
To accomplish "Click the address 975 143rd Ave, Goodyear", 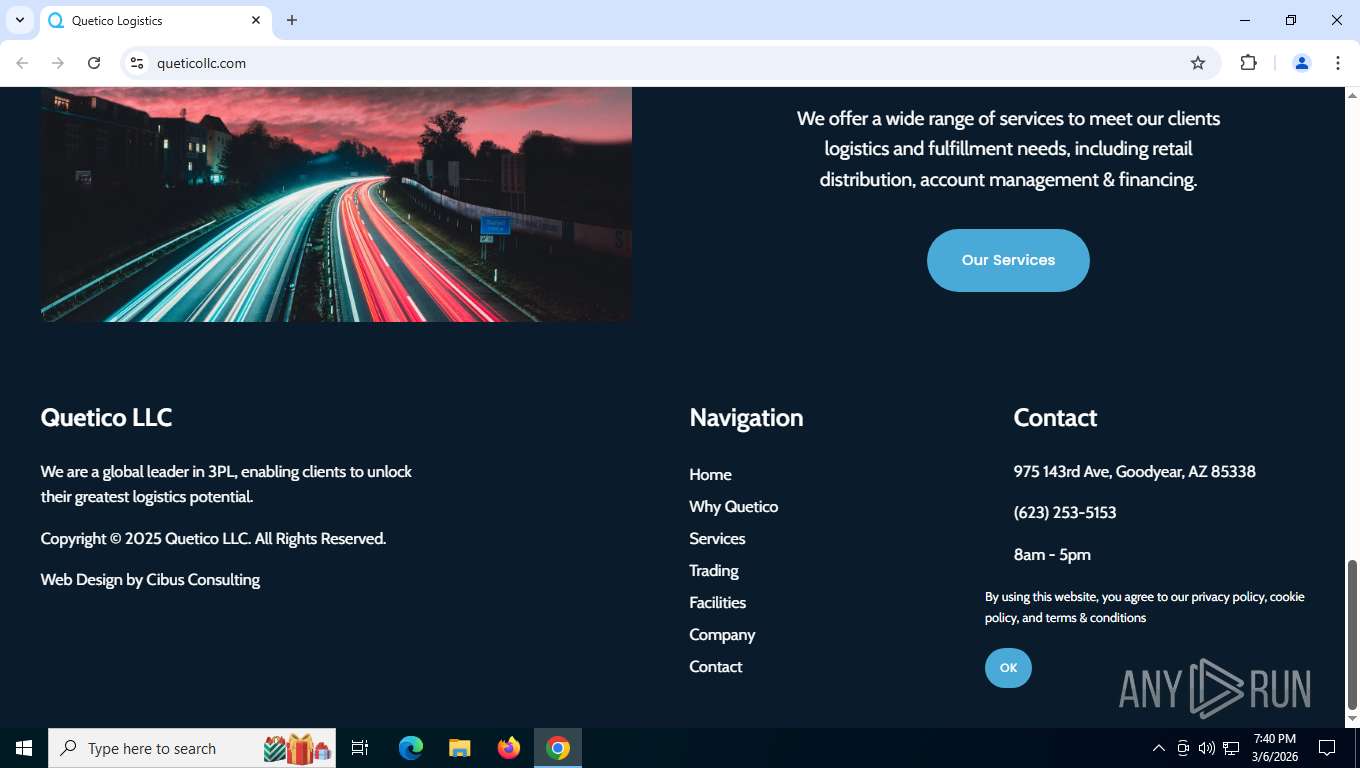I will (x=1134, y=472).
